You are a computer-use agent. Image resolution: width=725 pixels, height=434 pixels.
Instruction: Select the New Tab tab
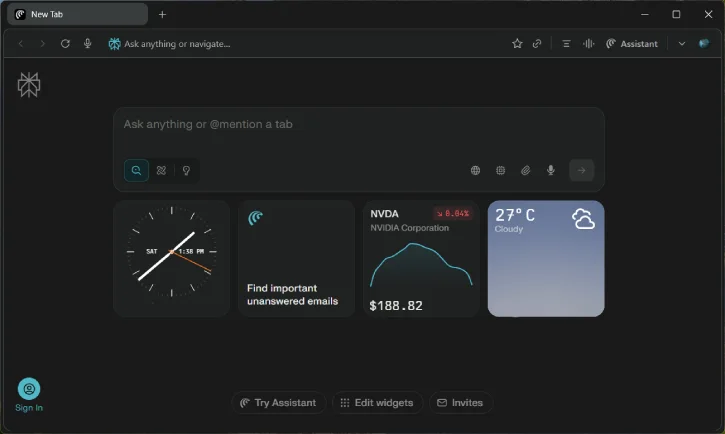pyautogui.click(x=76, y=14)
